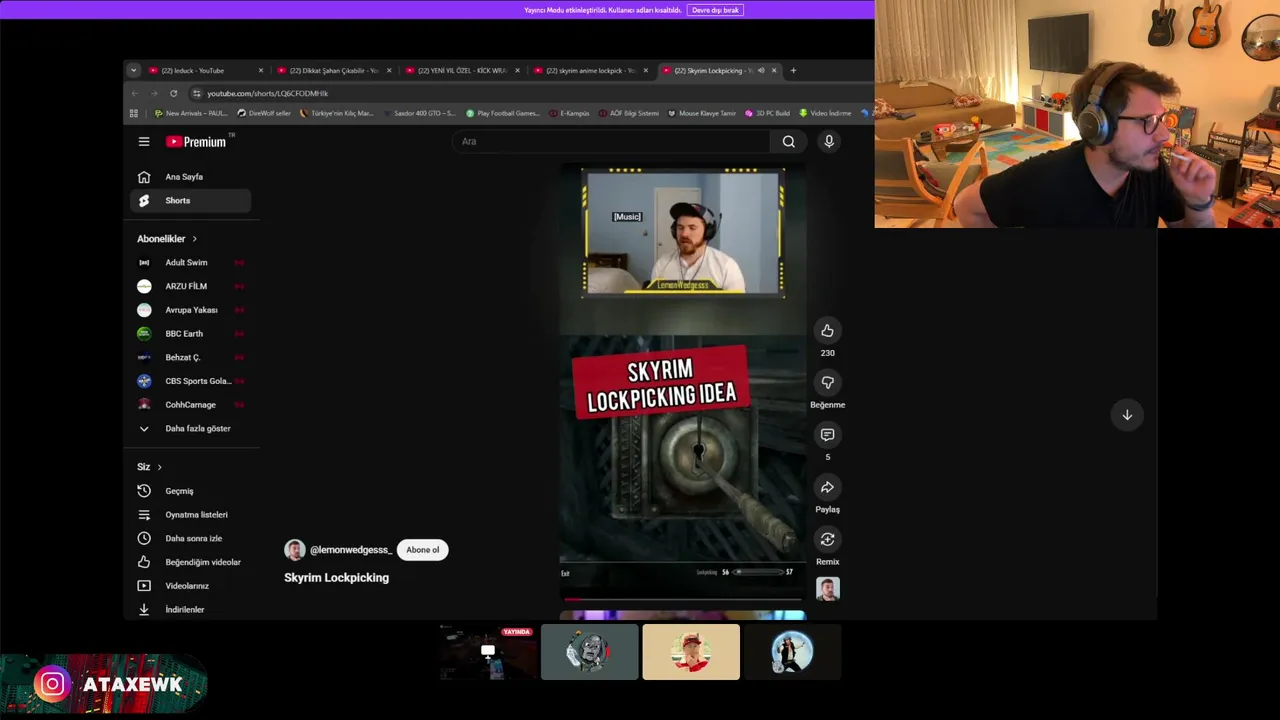Select the red cap avatar thumbnail

click(x=691, y=652)
